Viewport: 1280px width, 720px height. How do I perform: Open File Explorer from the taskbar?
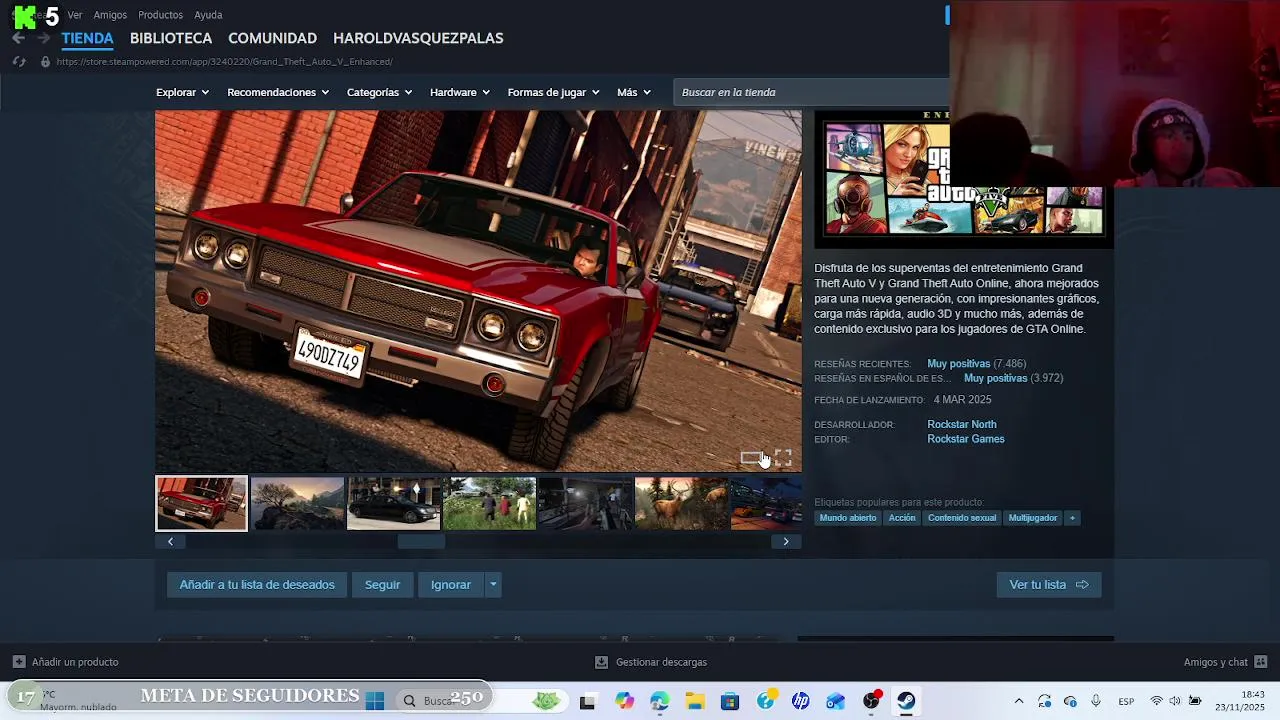694,702
